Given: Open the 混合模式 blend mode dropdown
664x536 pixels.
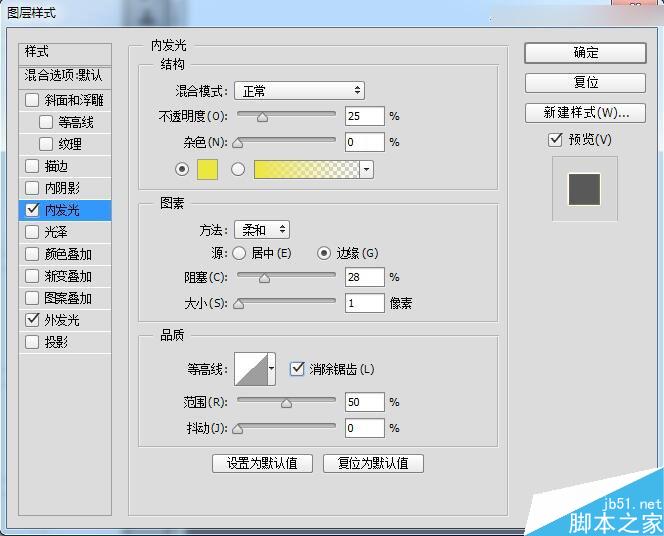Looking at the screenshot, I should tap(299, 91).
